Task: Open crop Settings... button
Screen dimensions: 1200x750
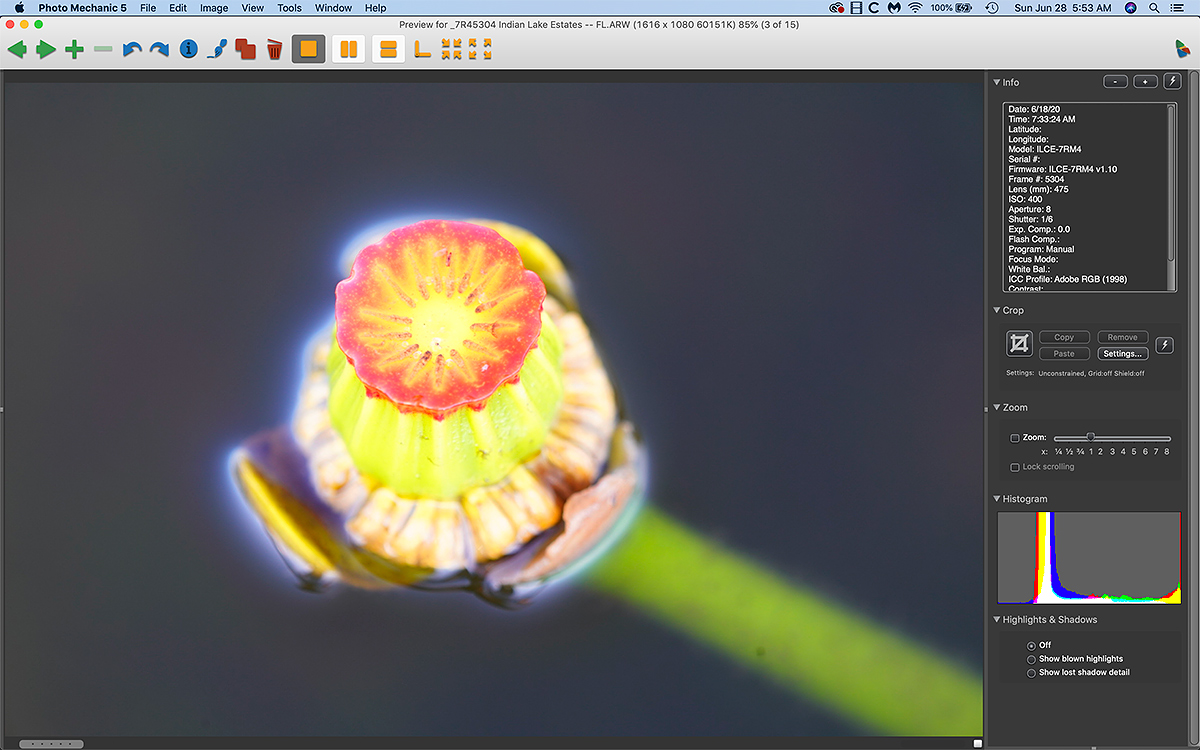Action: 1122,353
